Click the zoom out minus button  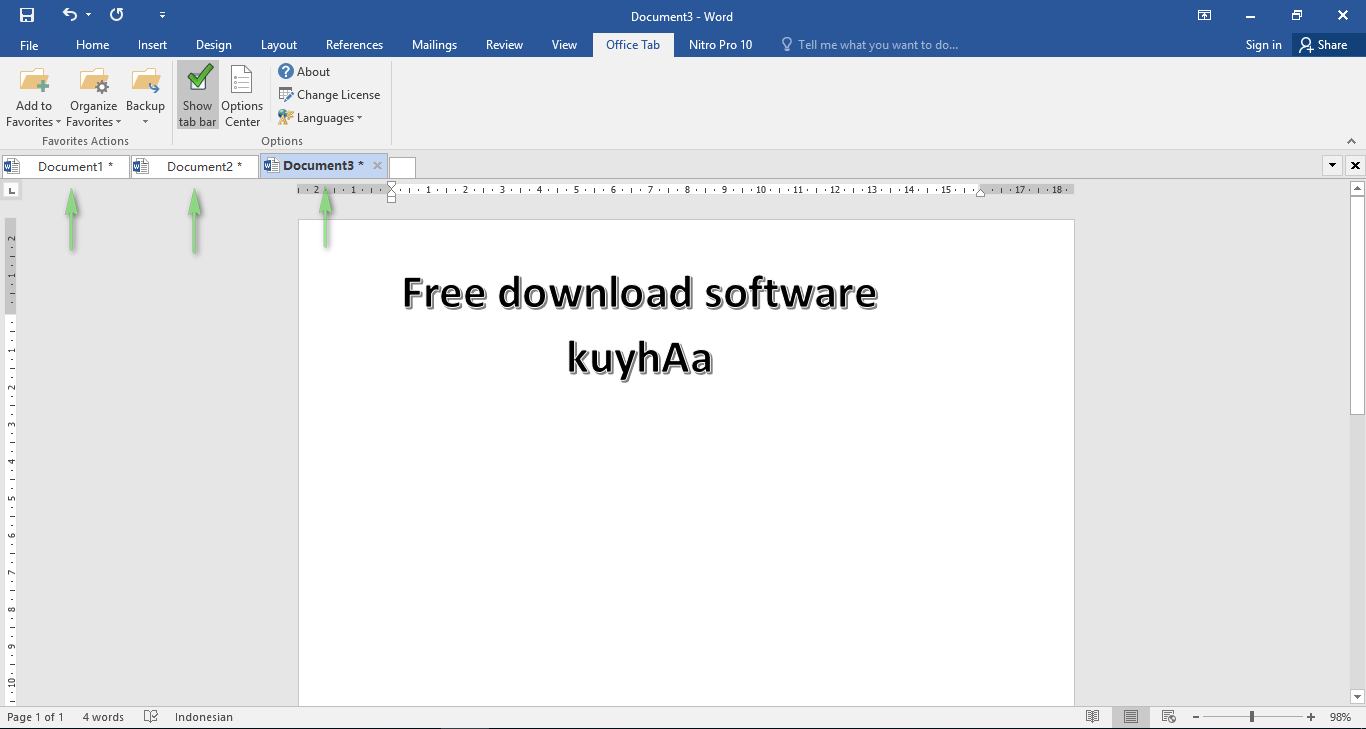[1196, 717]
